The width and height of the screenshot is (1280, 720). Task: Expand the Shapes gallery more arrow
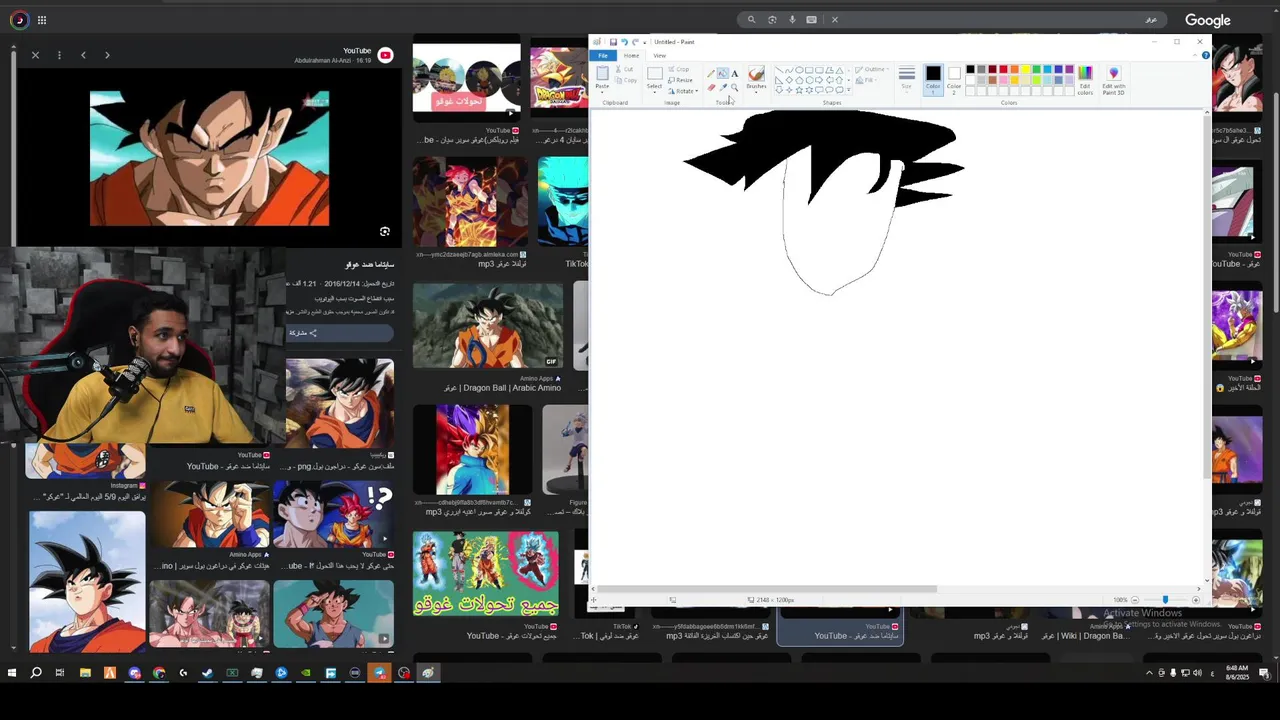848,91
